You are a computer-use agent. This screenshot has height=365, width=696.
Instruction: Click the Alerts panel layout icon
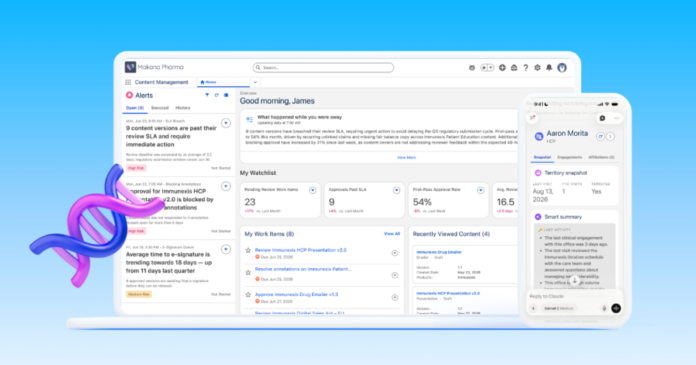tap(226, 95)
